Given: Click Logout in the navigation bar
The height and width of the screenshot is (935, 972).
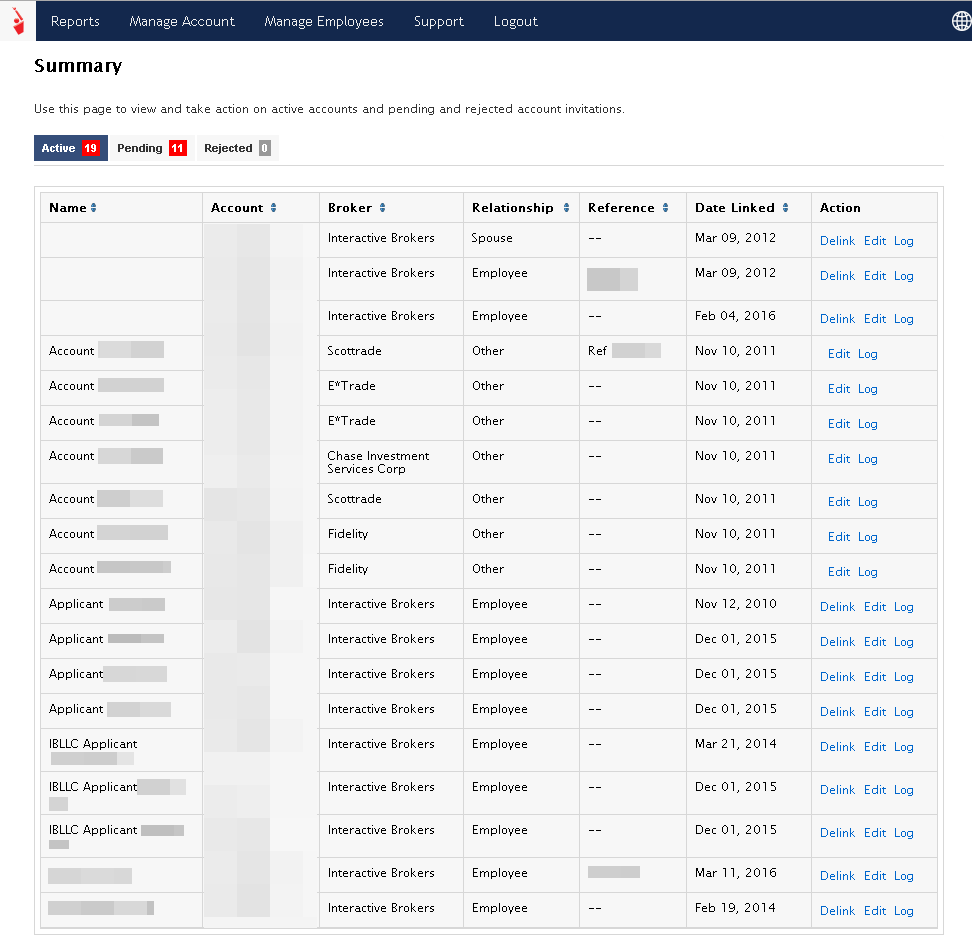Looking at the screenshot, I should pos(516,21).
